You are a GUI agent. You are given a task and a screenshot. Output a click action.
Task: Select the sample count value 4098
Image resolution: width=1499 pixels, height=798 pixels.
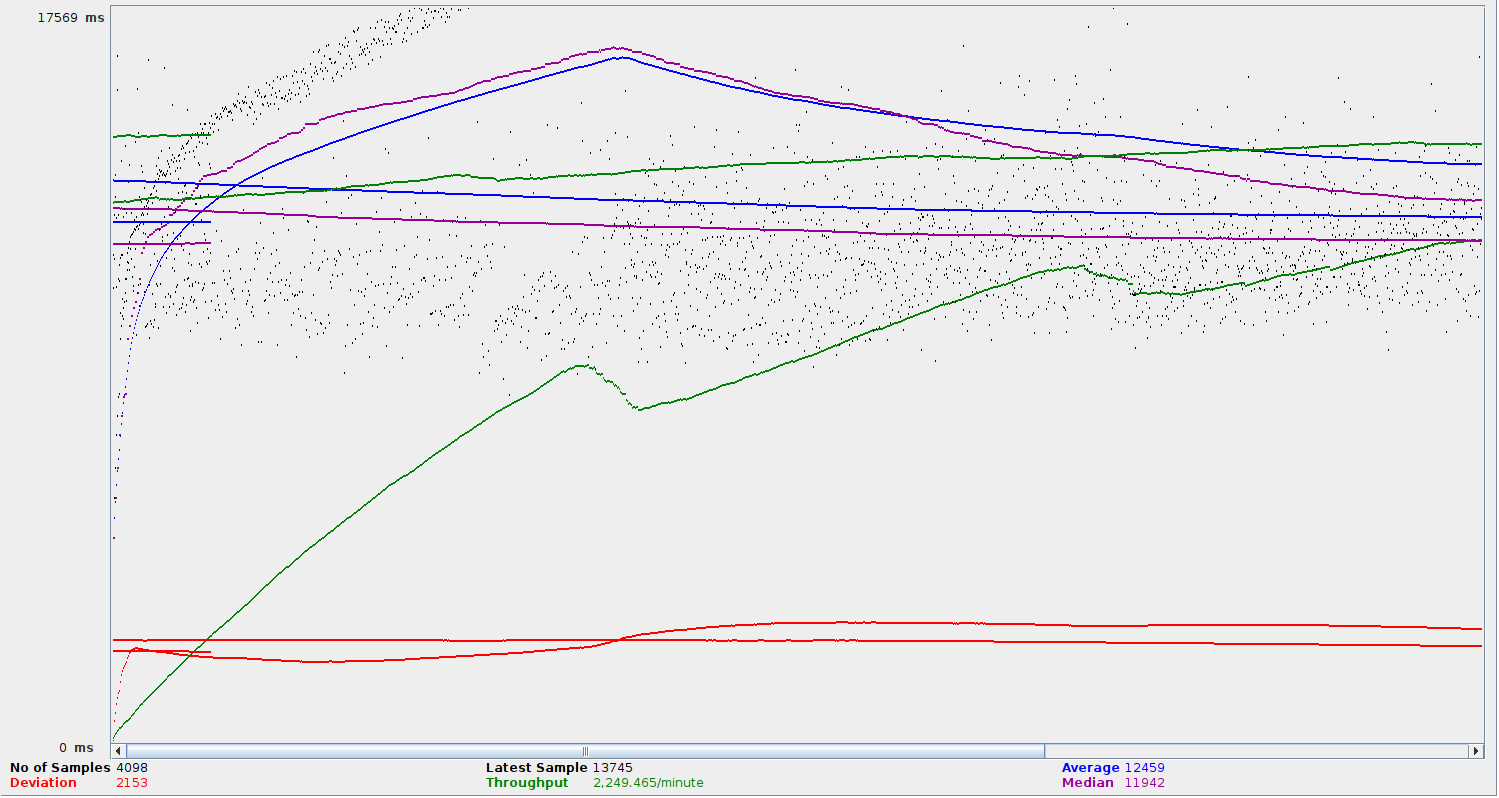click(x=132, y=768)
